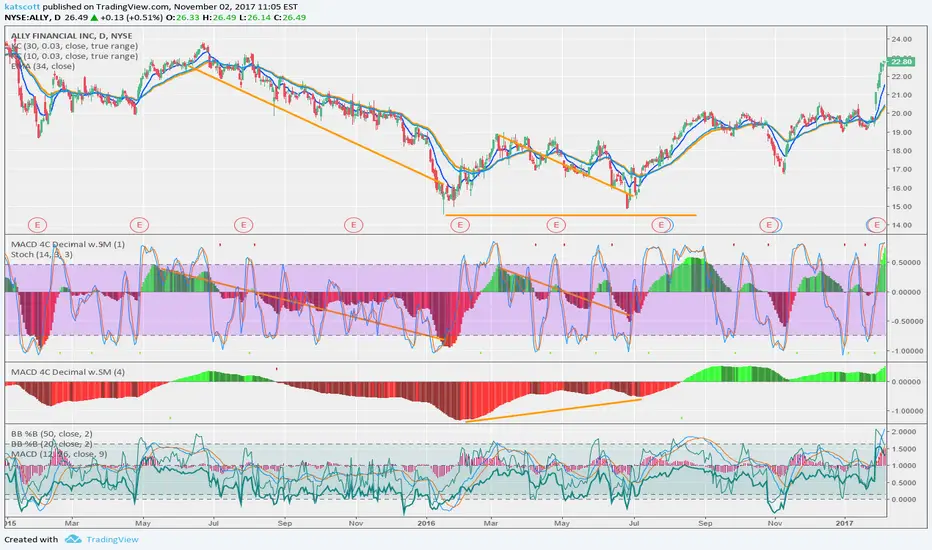Select the earnings E marker after July 2016
Viewport: 932px width, 550px height.
pyautogui.click(x=661, y=225)
